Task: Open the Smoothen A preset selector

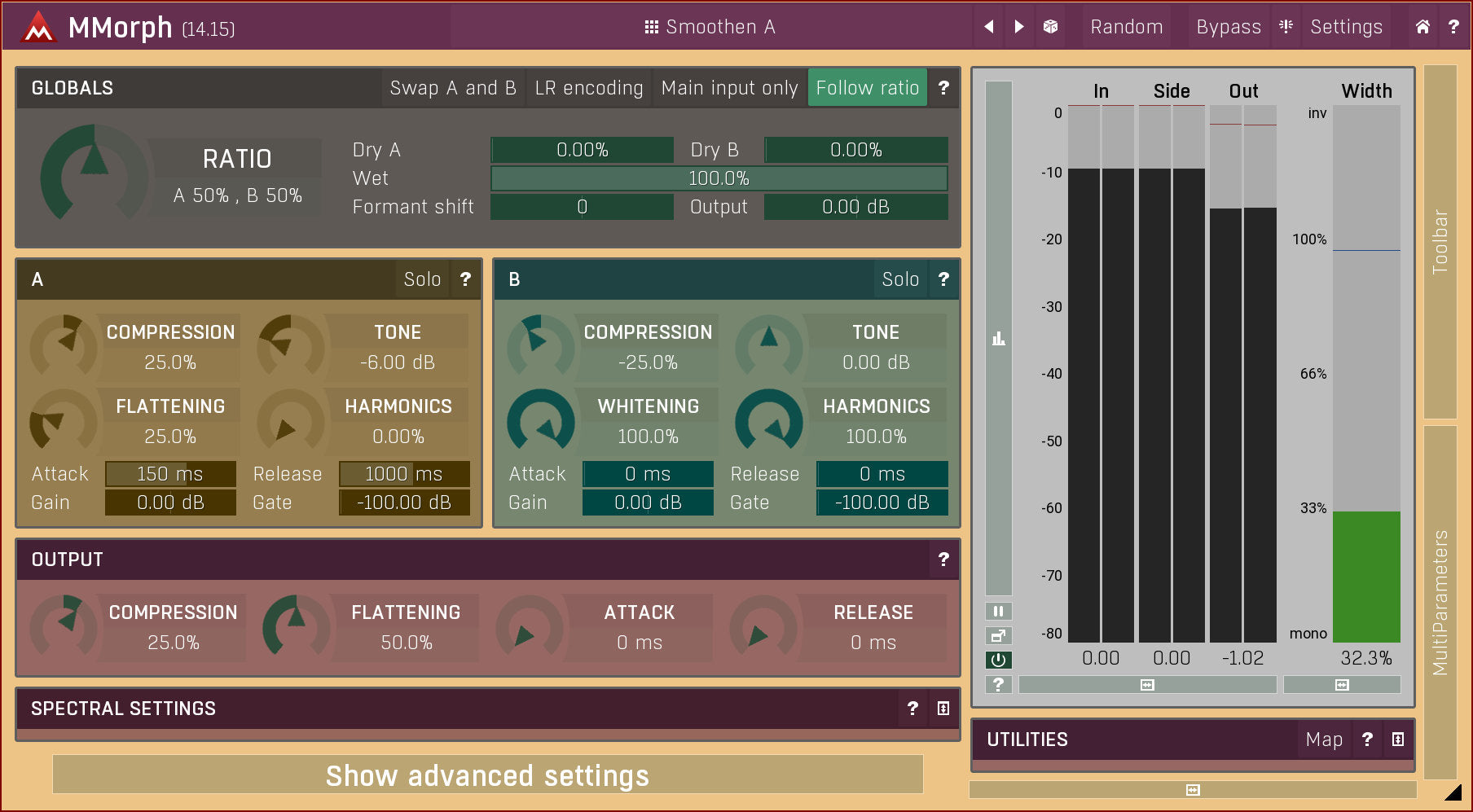Action: (710, 27)
